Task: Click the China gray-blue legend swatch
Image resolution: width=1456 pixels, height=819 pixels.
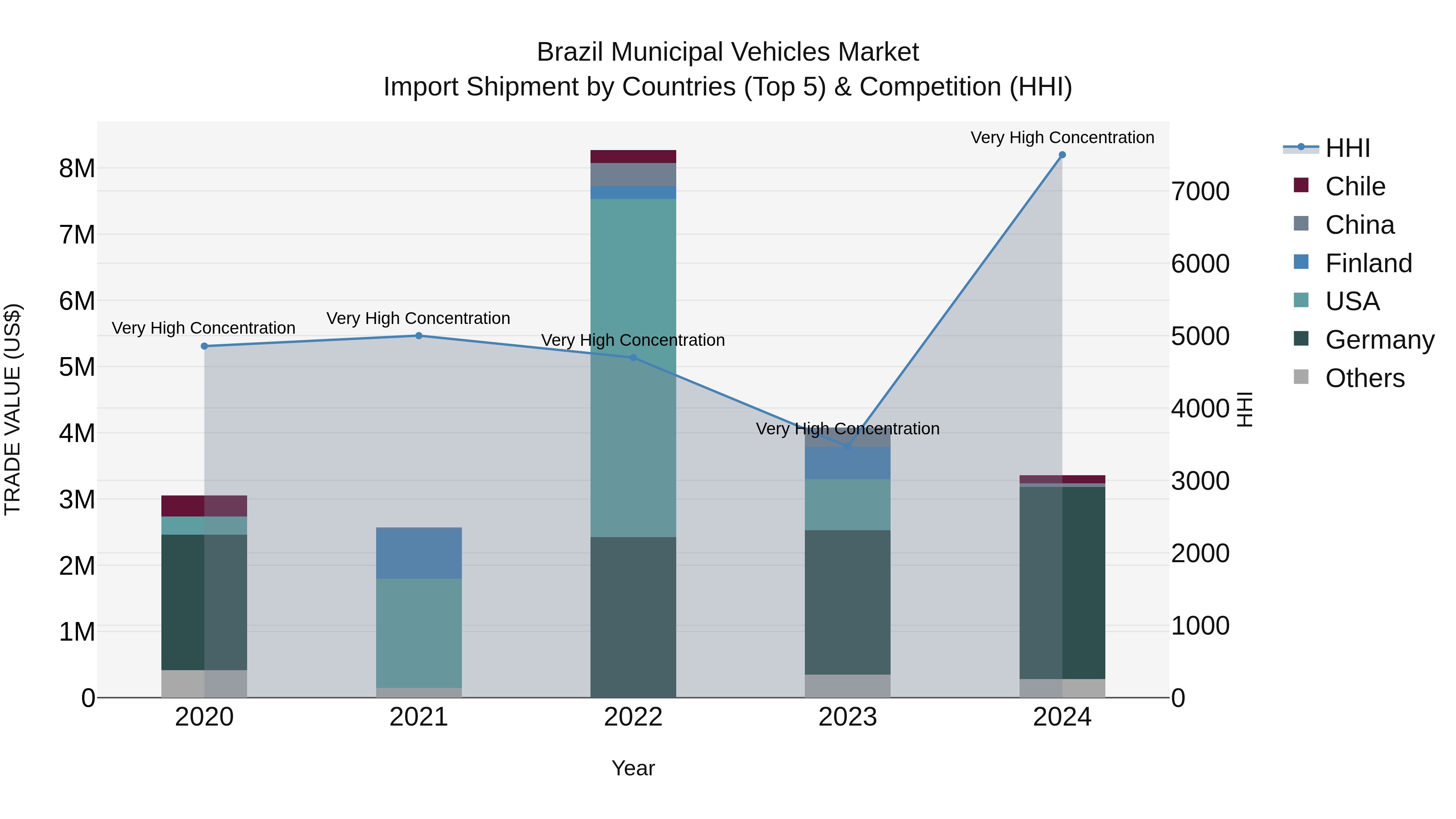Action: tap(1301, 223)
